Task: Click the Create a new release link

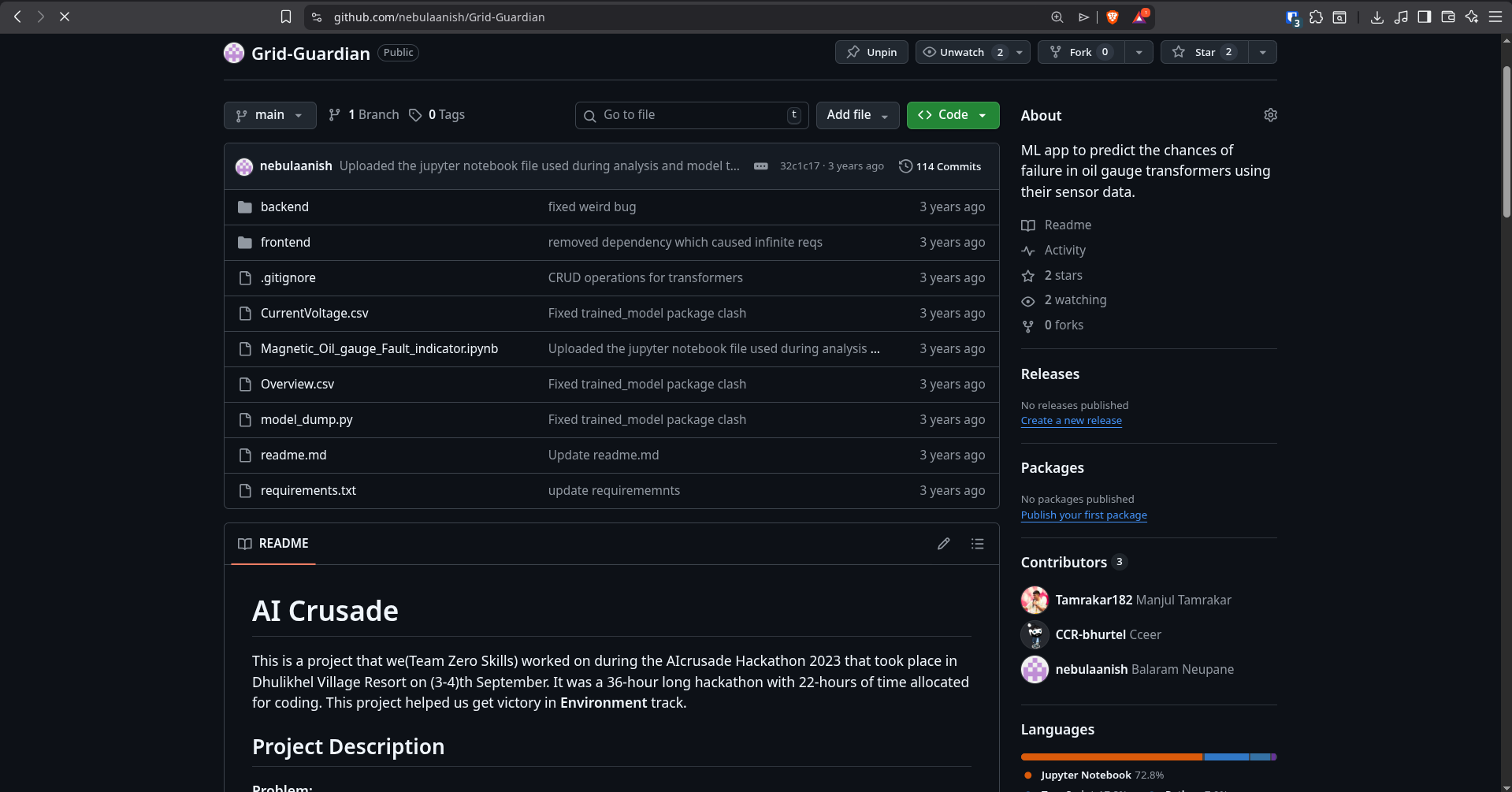Action: pyautogui.click(x=1071, y=421)
